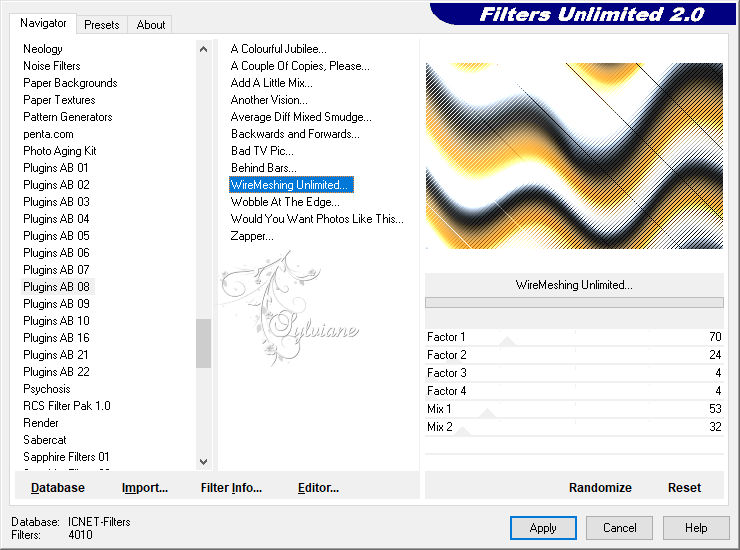740x550 pixels.
Task: Select Plugins AB 09 category
Action: click(56, 304)
